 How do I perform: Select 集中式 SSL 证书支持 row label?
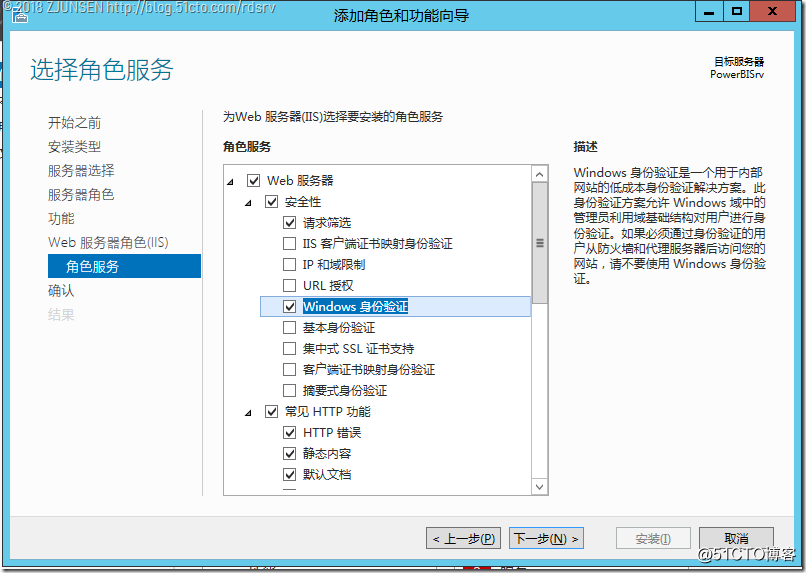point(358,348)
